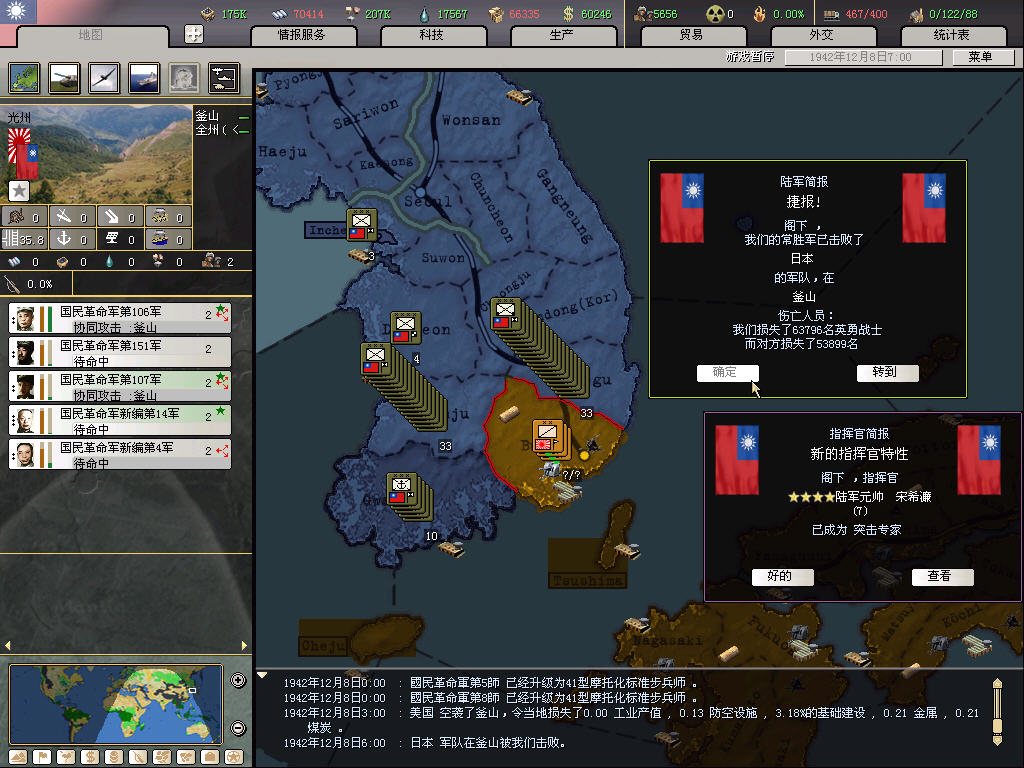This screenshot has width=1024, height=768.
Task: Open the 菜单 menu dropdown
Action: 980,57
